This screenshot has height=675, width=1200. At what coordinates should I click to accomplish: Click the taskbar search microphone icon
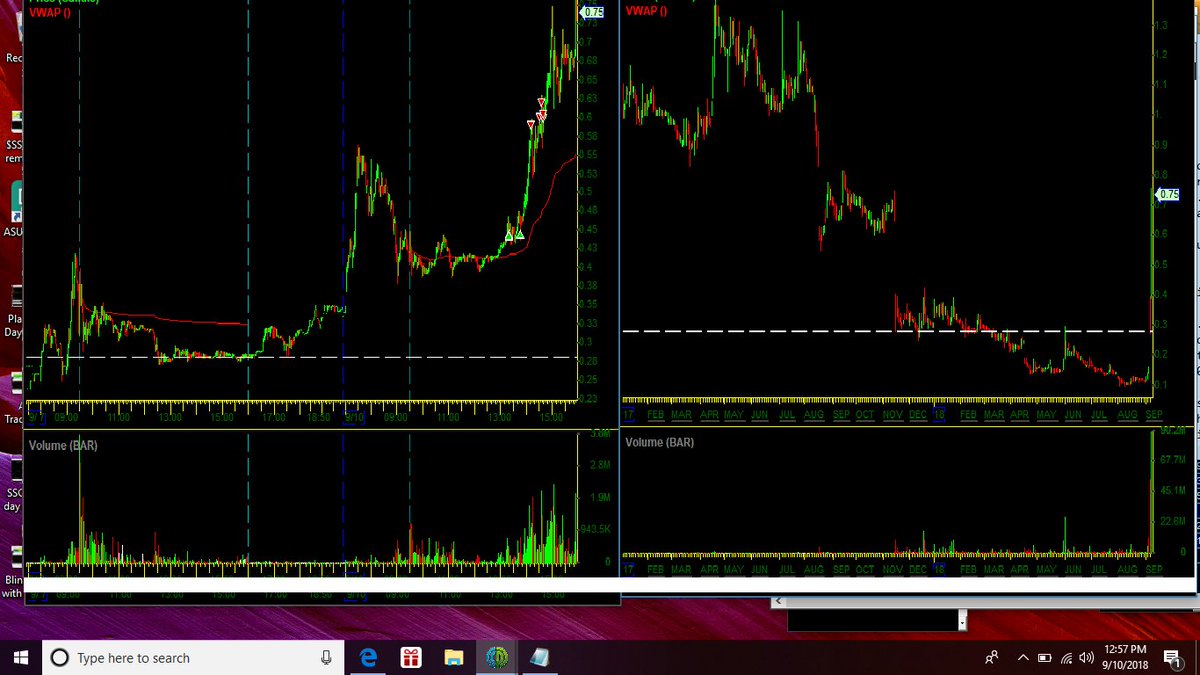click(326, 658)
